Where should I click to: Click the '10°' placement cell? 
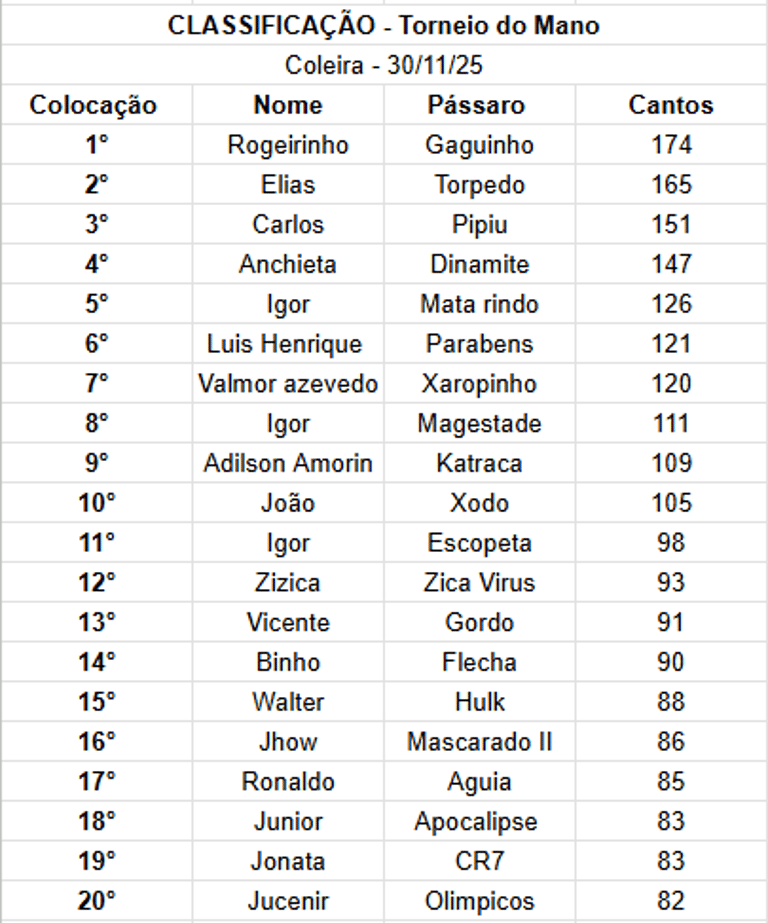click(97, 503)
